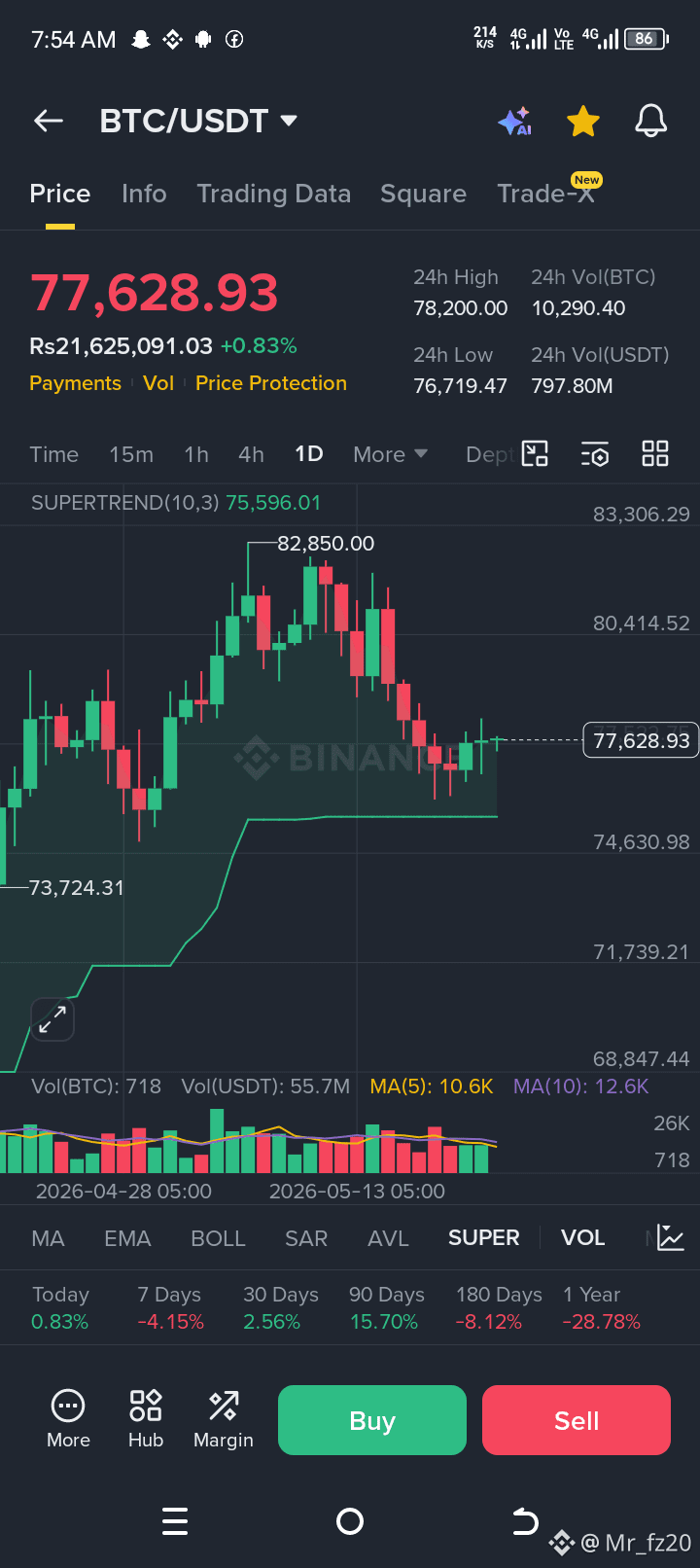Toggle the VOL sub-indicator
Viewport: 700px width, 1568px height.
click(583, 1238)
